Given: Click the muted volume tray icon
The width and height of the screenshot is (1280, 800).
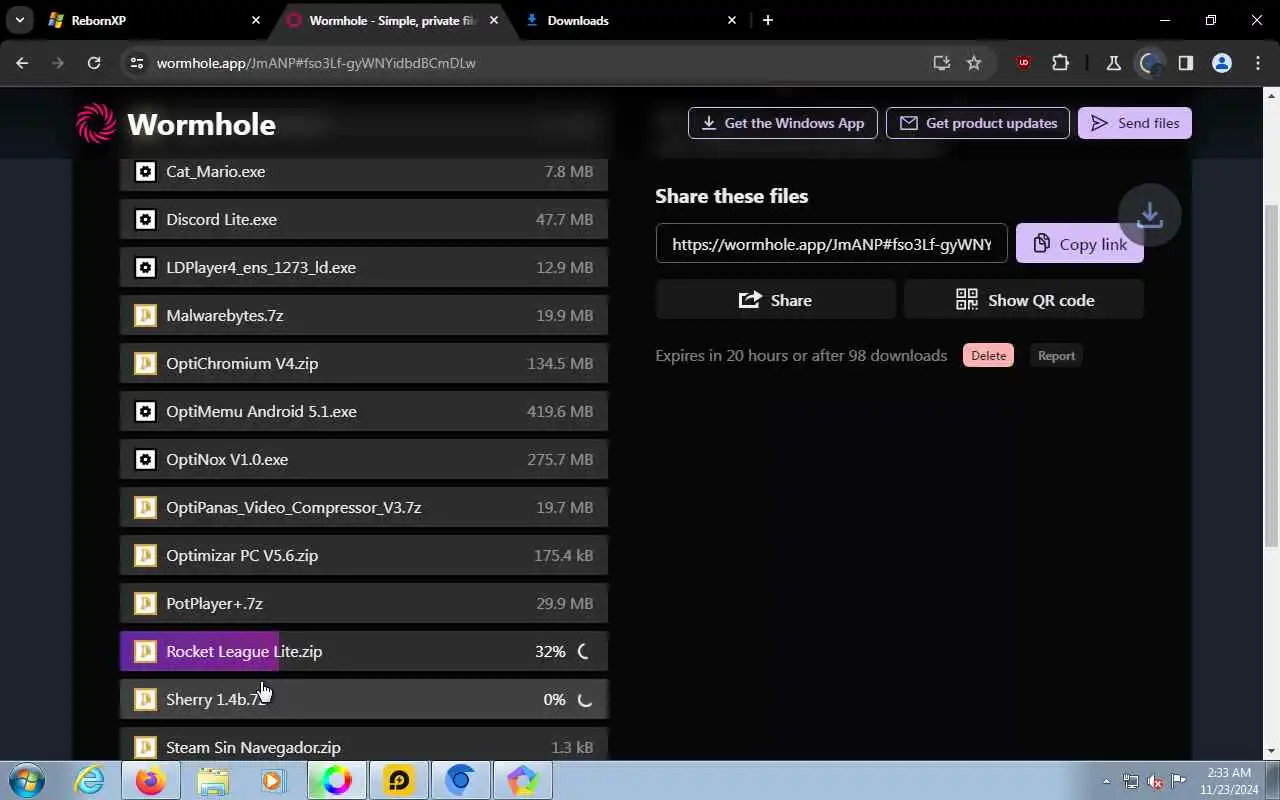Looking at the screenshot, I should [1155, 781].
